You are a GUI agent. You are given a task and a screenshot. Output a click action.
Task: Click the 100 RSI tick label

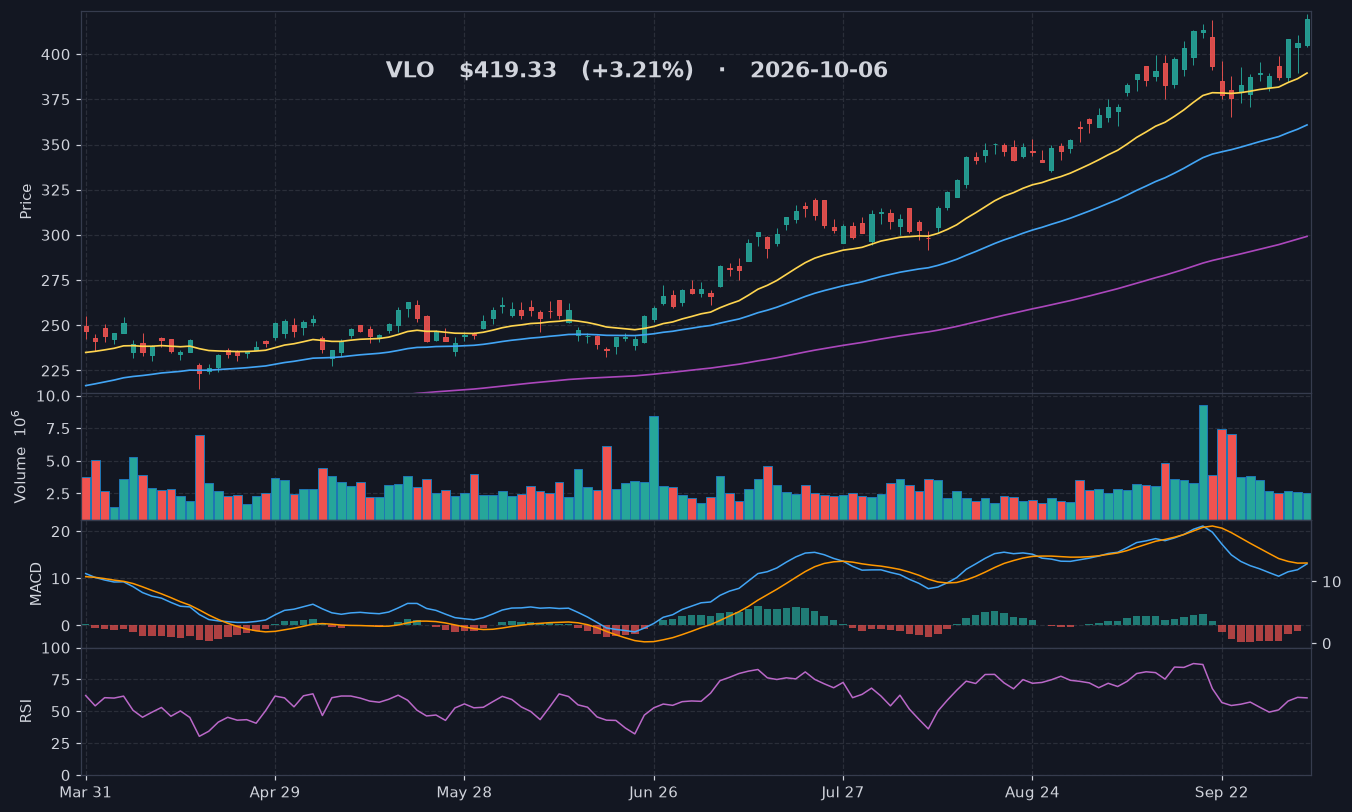click(x=56, y=649)
